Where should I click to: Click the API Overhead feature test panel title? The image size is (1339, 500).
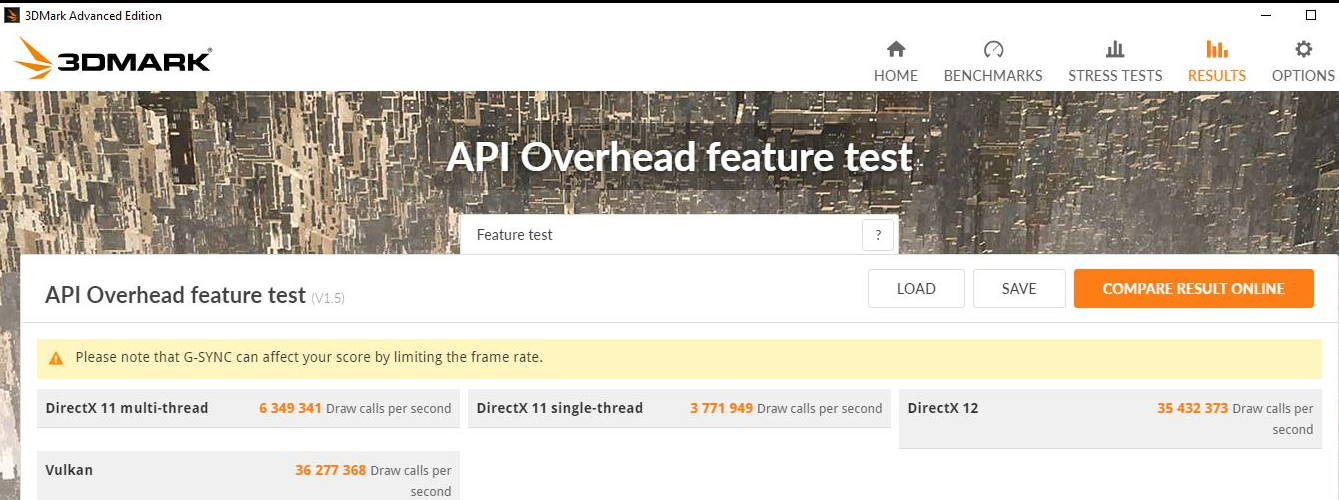click(175, 295)
